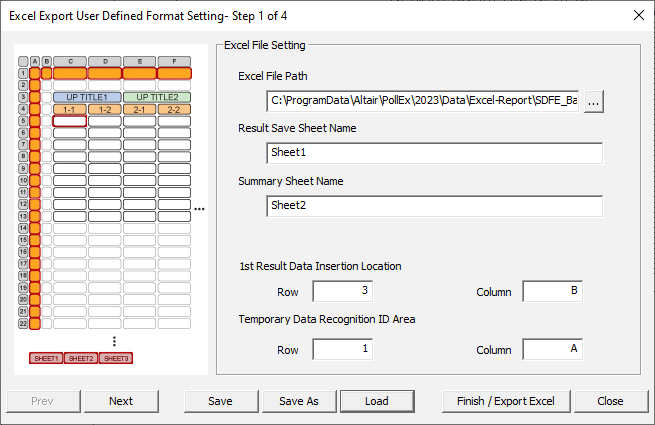Image resolution: width=655 pixels, height=425 pixels.
Task: Load a saved format setting
Action: tap(376, 401)
